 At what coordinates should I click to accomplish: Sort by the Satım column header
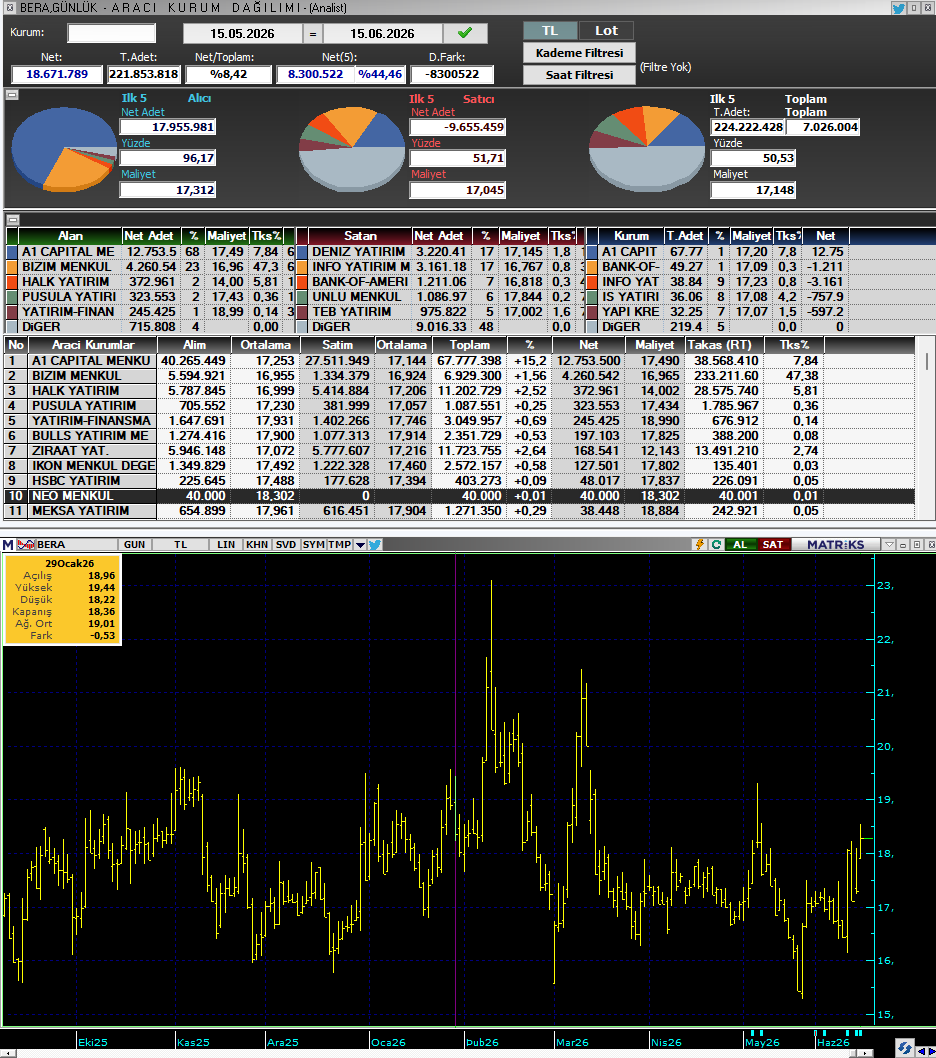[337, 345]
